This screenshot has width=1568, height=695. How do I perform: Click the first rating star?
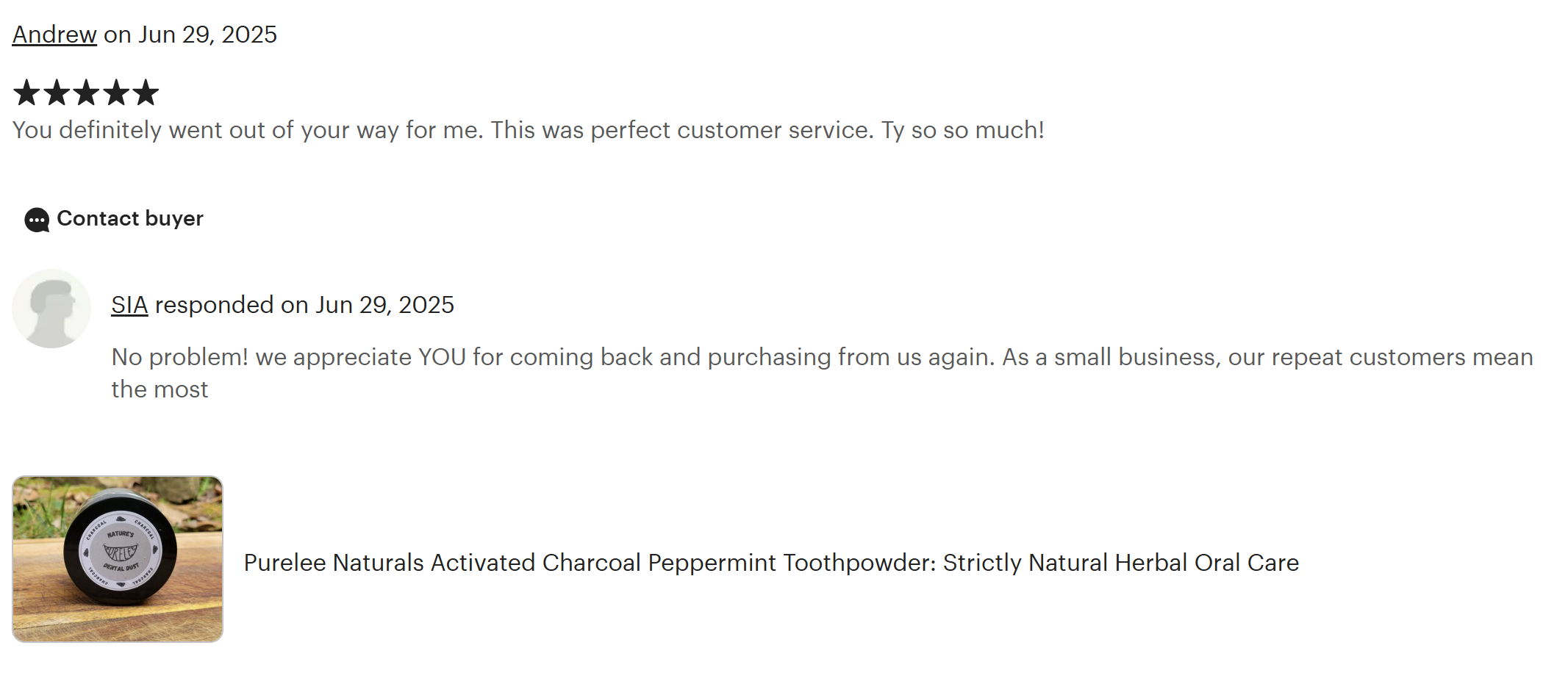tap(26, 93)
